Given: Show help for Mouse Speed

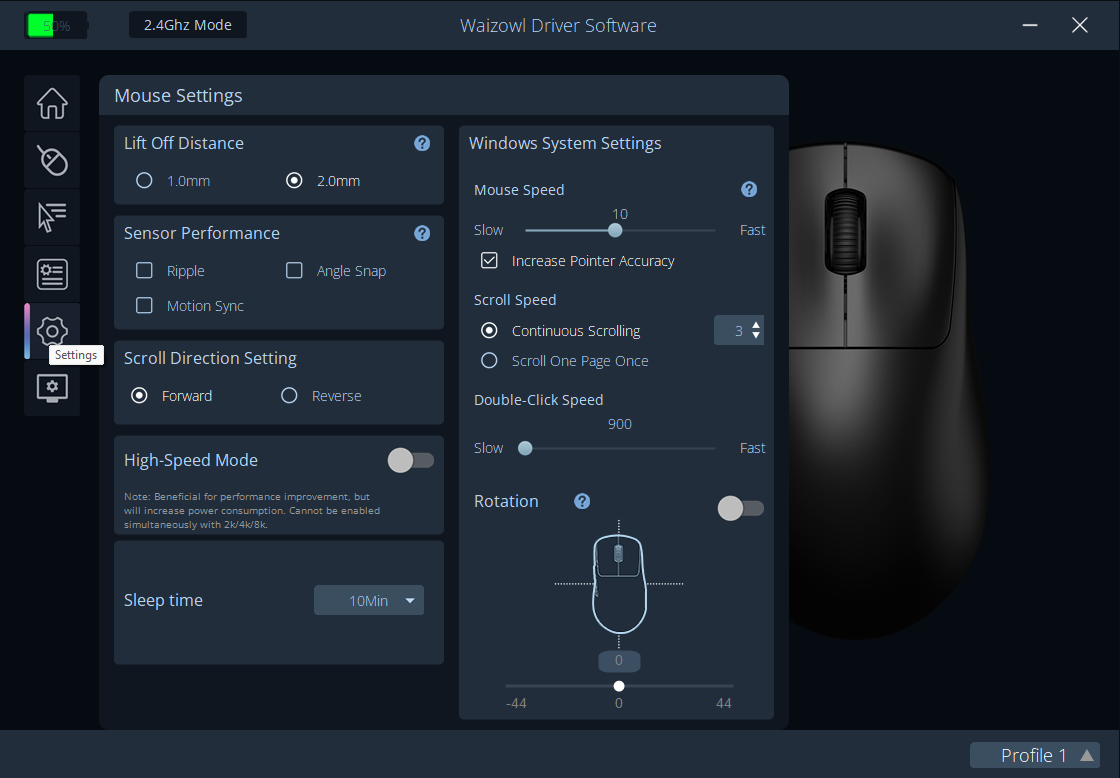Looking at the screenshot, I should click(749, 189).
